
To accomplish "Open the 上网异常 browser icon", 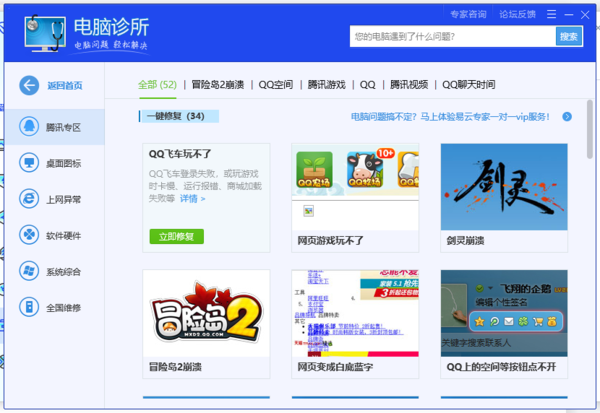I will click(29, 198).
